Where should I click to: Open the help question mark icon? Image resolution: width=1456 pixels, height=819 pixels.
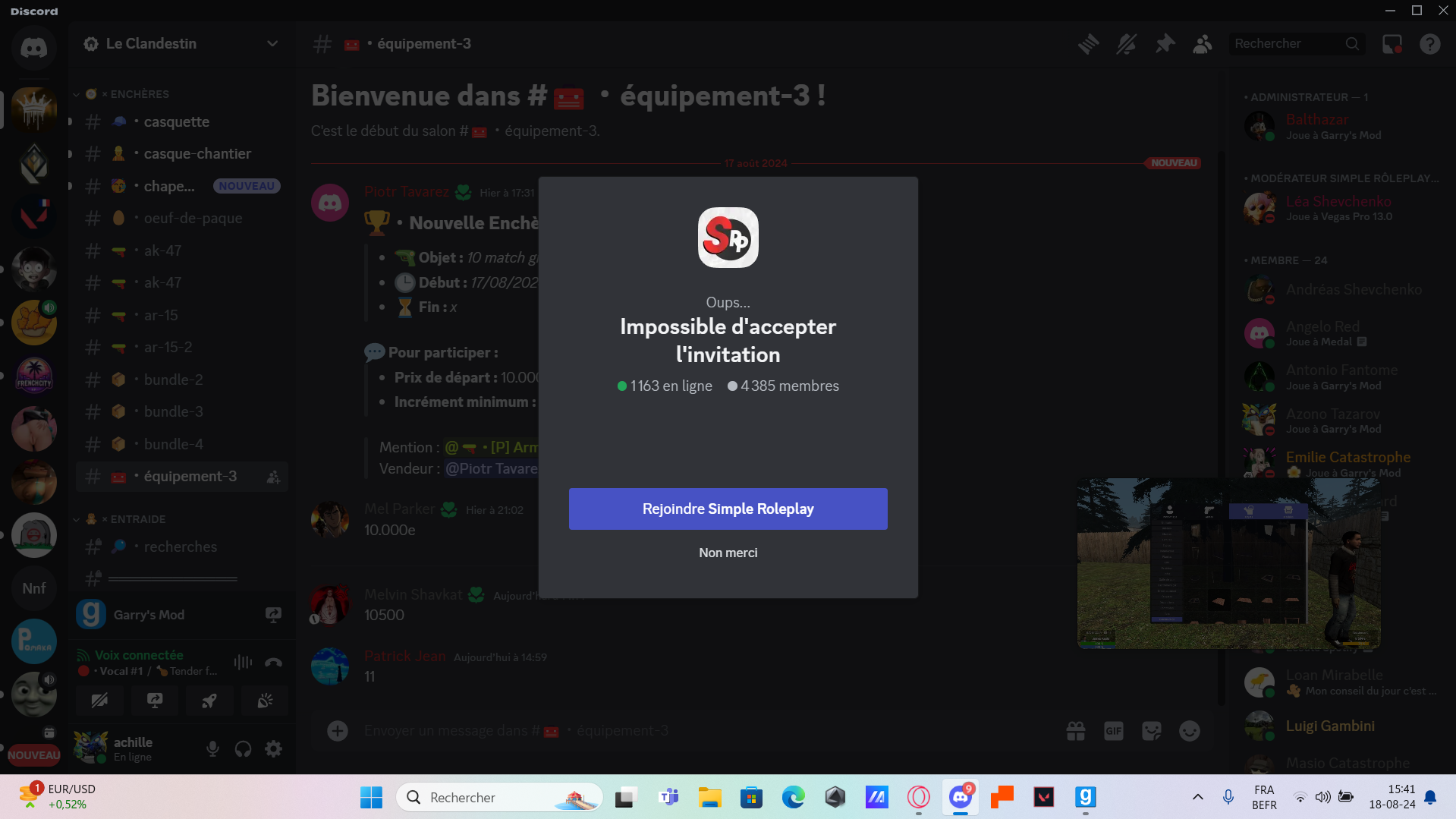pyautogui.click(x=1430, y=44)
